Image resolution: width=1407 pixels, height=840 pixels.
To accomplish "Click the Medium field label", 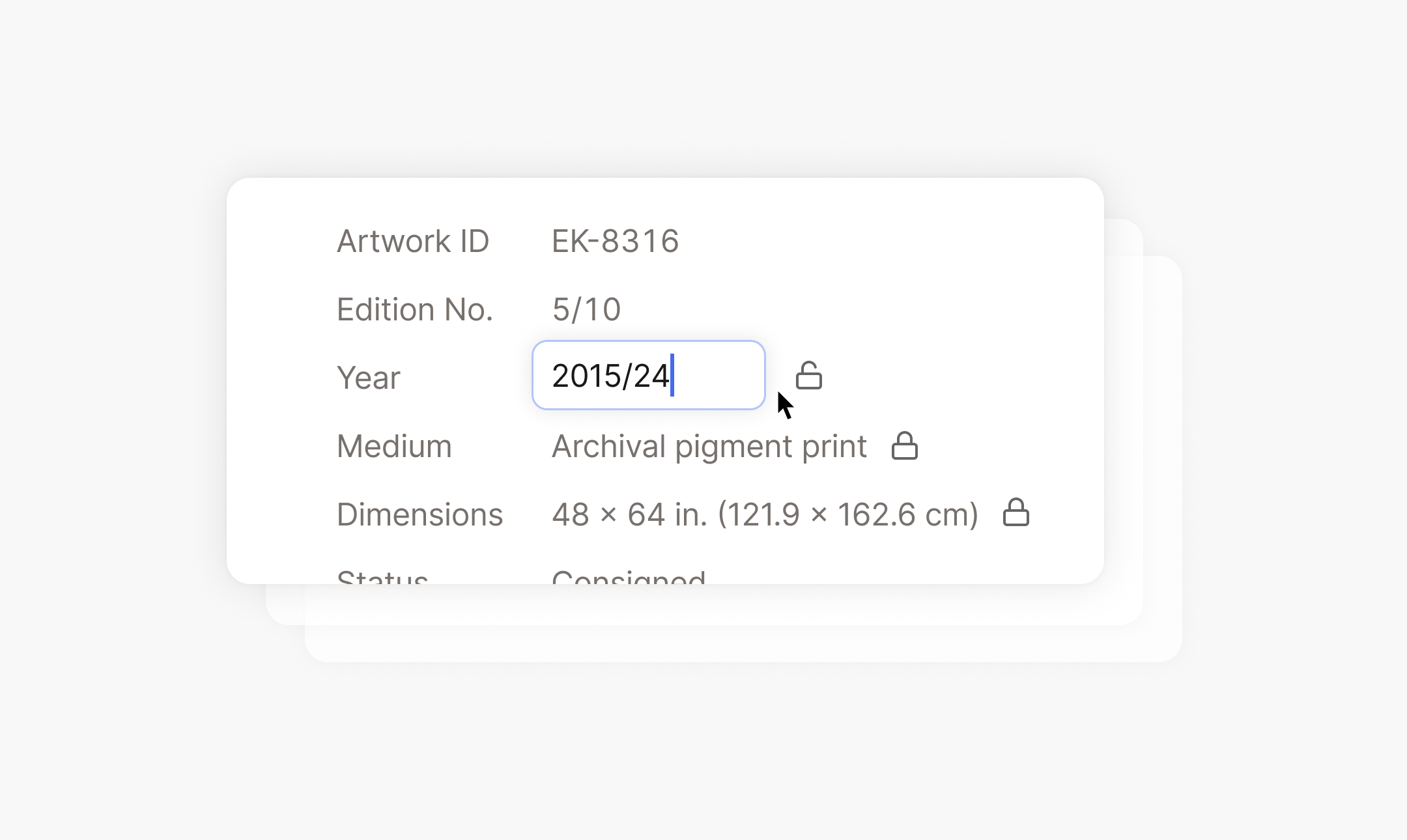I will click(x=394, y=446).
